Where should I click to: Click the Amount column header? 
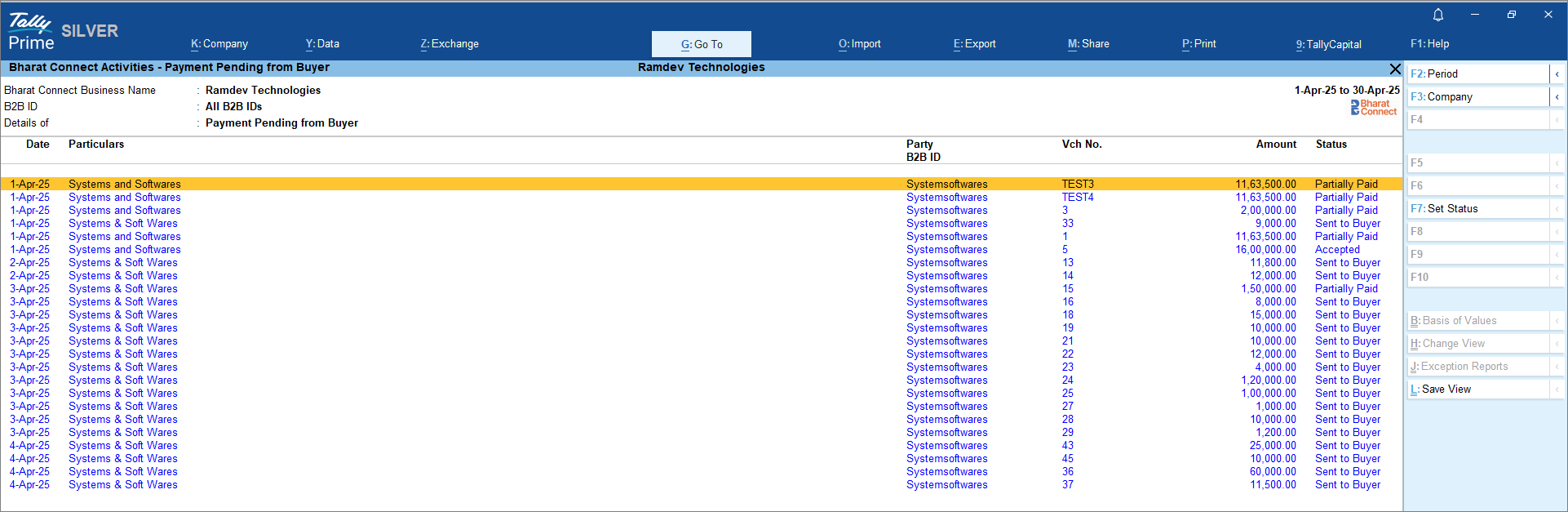[x=1276, y=145]
